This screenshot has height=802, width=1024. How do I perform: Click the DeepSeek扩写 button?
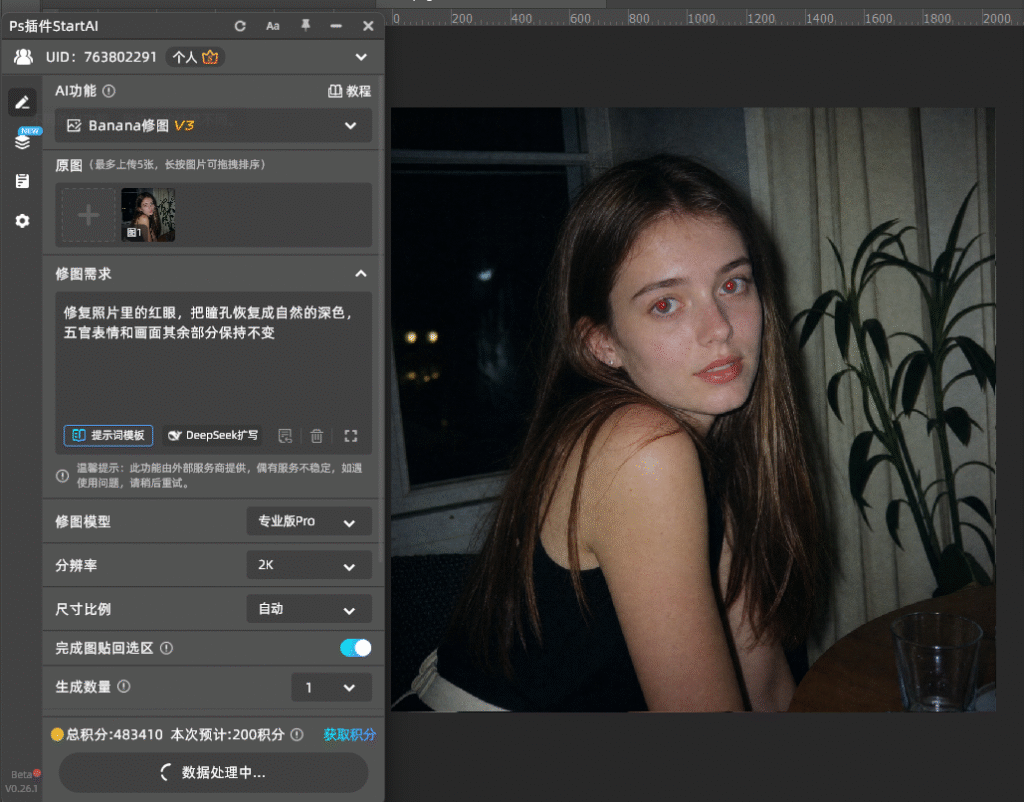pyautogui.click(x=213, y=436)
